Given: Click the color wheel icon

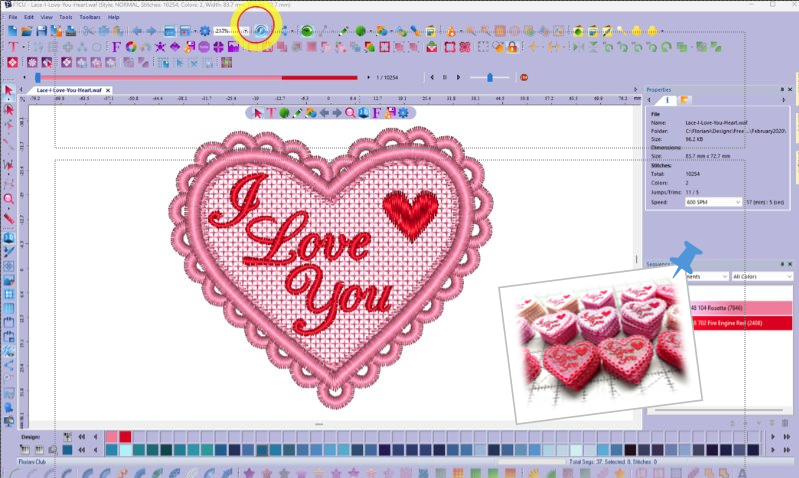Looking at the screenshot, I should 131,47.
